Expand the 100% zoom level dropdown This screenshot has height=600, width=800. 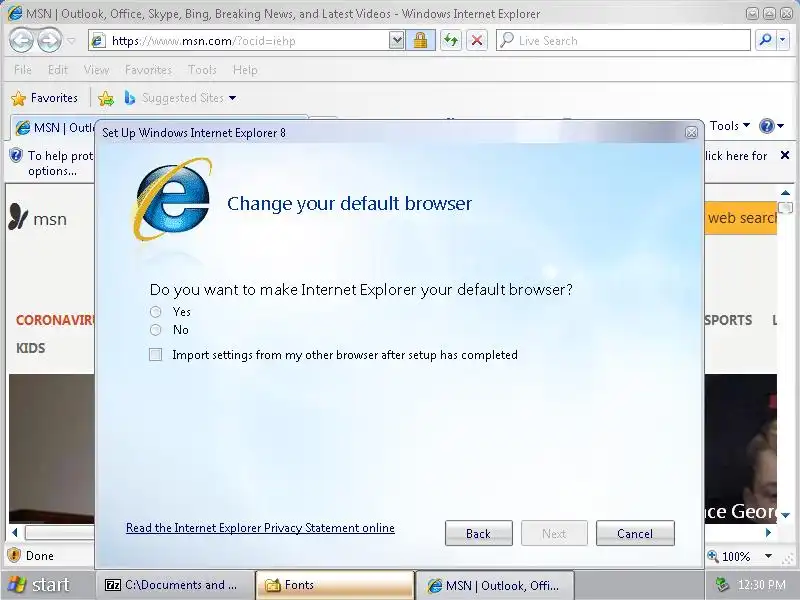(768, 556)
